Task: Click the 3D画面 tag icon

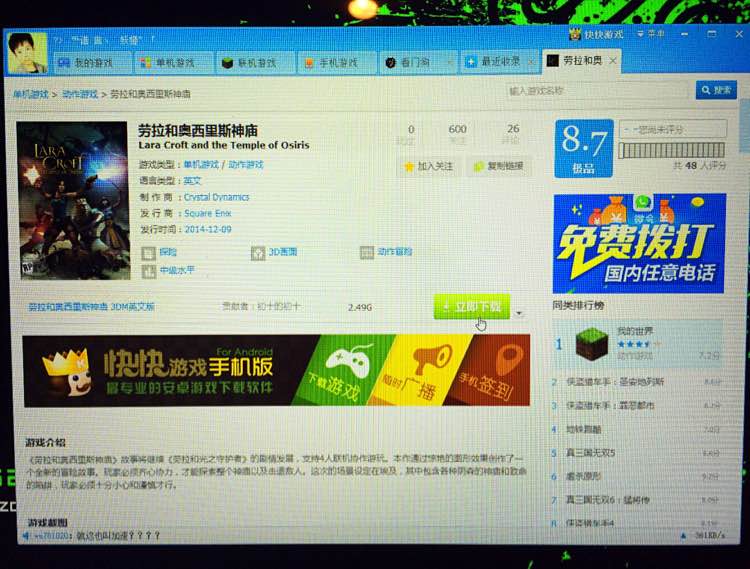Action: point(258,252)
